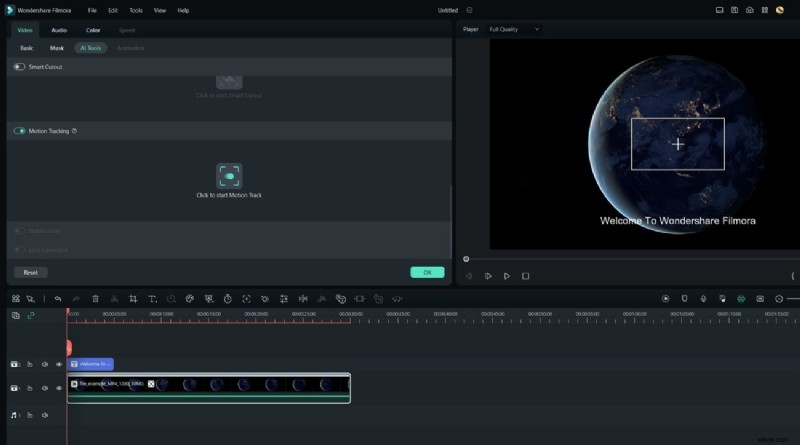The image size is (800, 445).
Task: Open the Tools menu
Action: [x=136, y=10]
